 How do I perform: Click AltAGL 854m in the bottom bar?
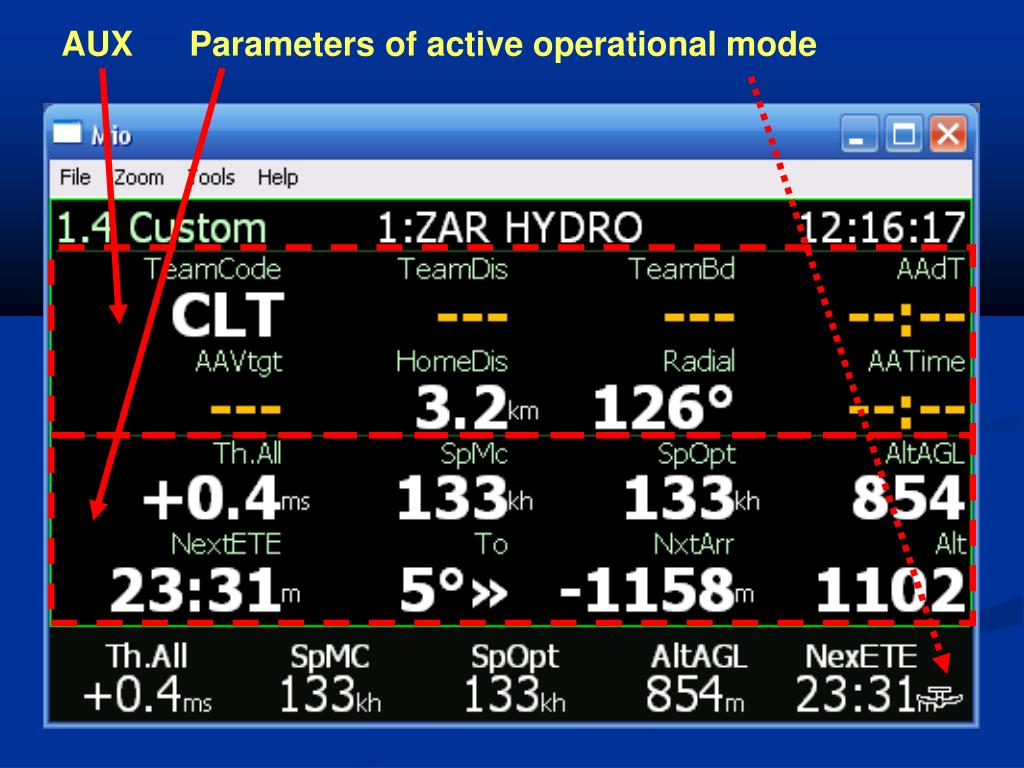point(696,678)
